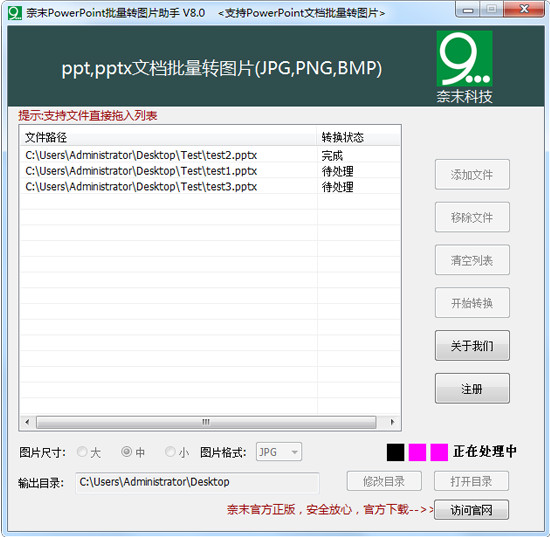Click the 转换状态 column header

[x=358, y=137]
